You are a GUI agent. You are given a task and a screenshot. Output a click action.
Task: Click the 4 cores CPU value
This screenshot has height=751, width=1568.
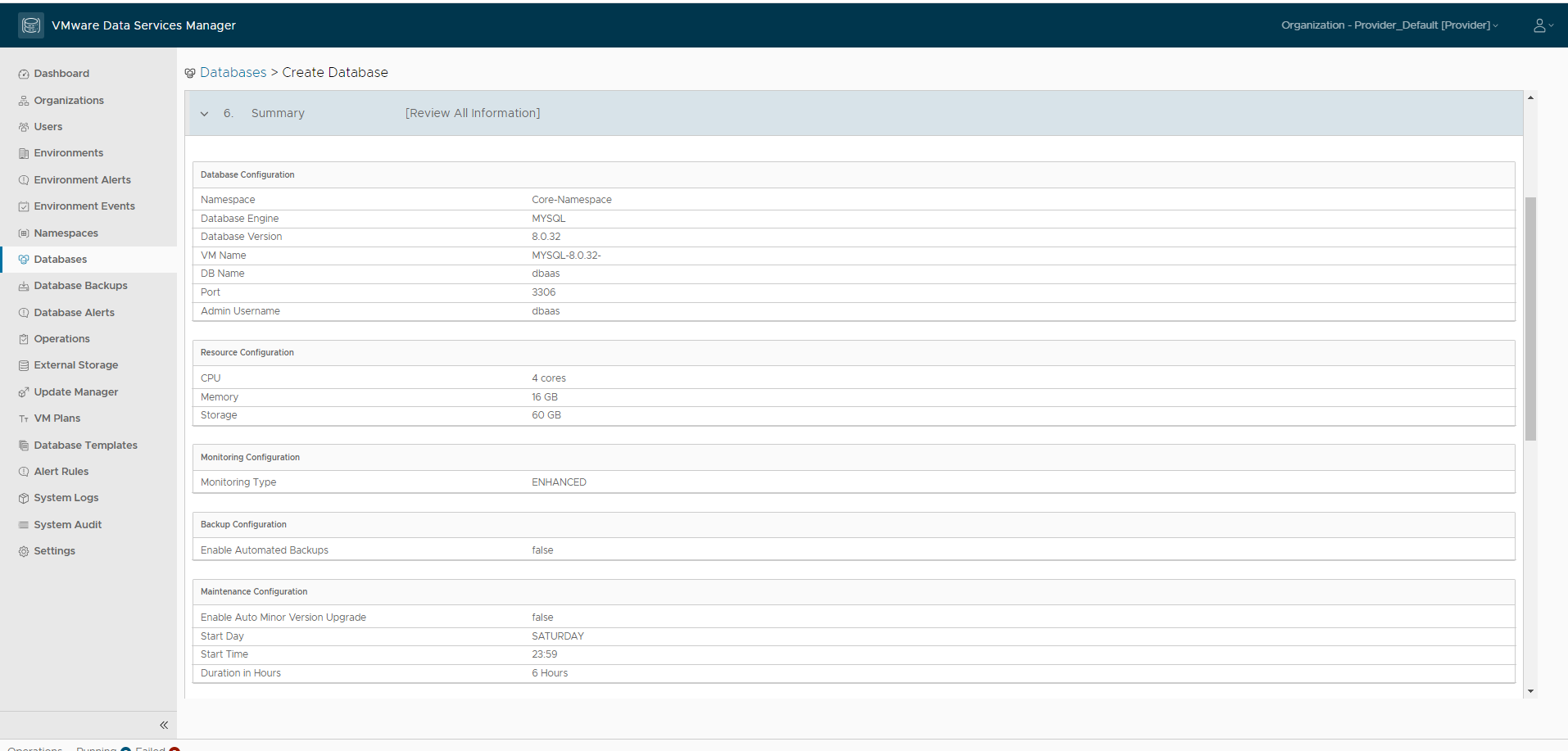[x=549, y=378]
